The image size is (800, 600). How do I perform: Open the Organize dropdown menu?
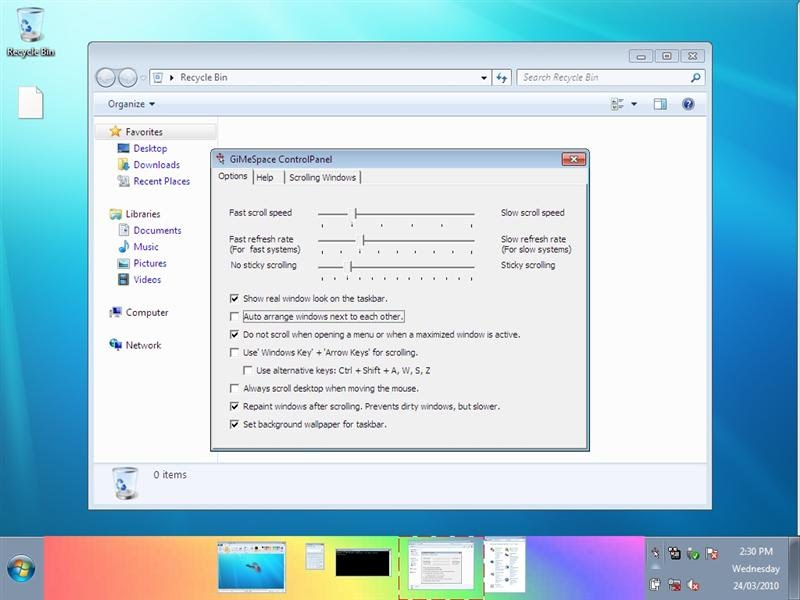131,104
